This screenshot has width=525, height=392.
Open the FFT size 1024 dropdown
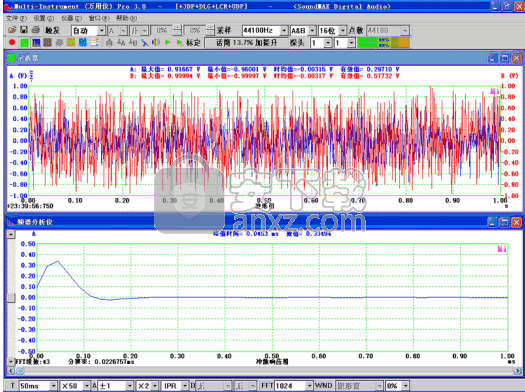pyautogui.click(x=309, y=386)
